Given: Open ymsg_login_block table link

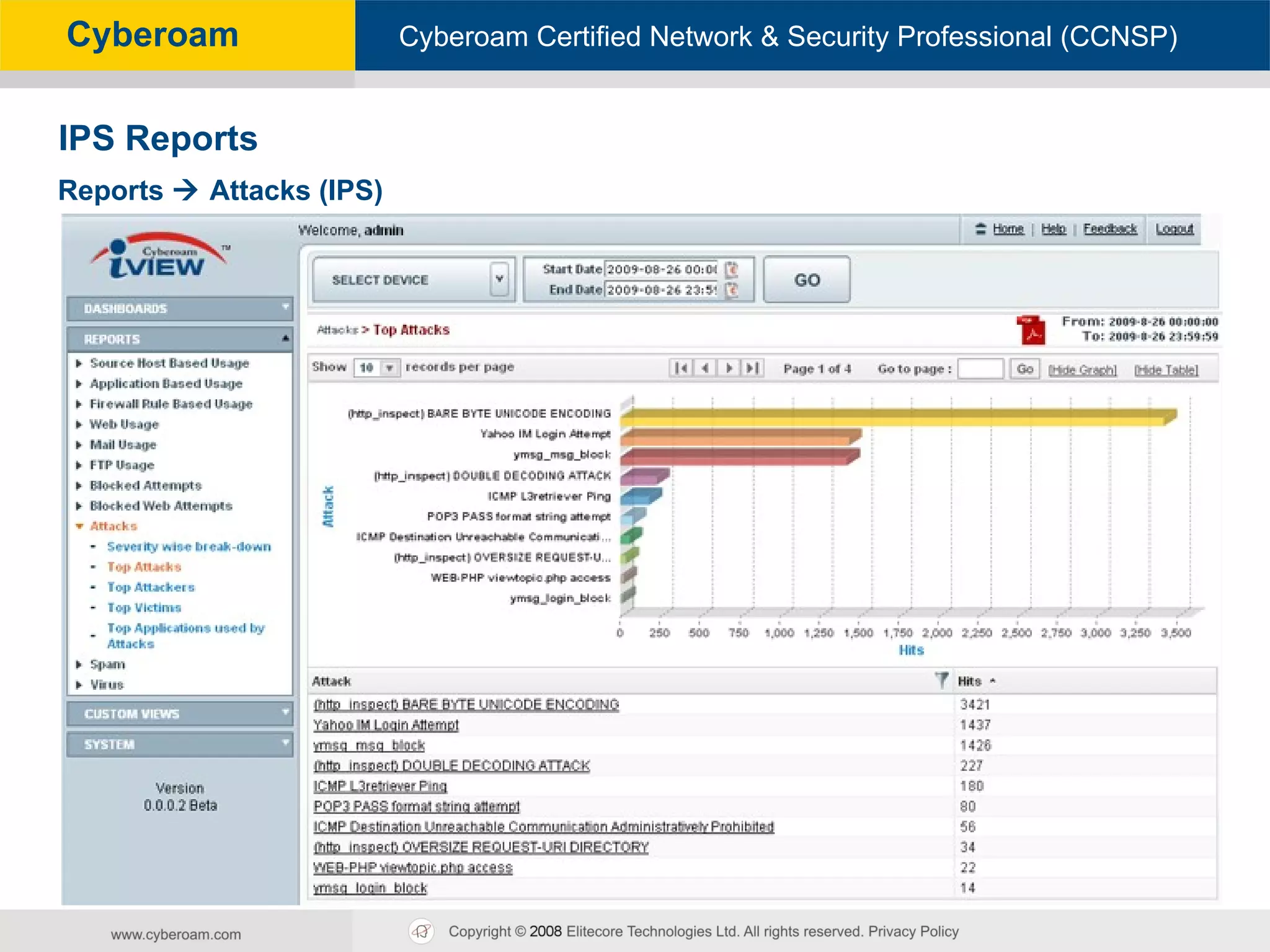Looking at the screenshot, I should pyautogui.click(x=370, y=888).
